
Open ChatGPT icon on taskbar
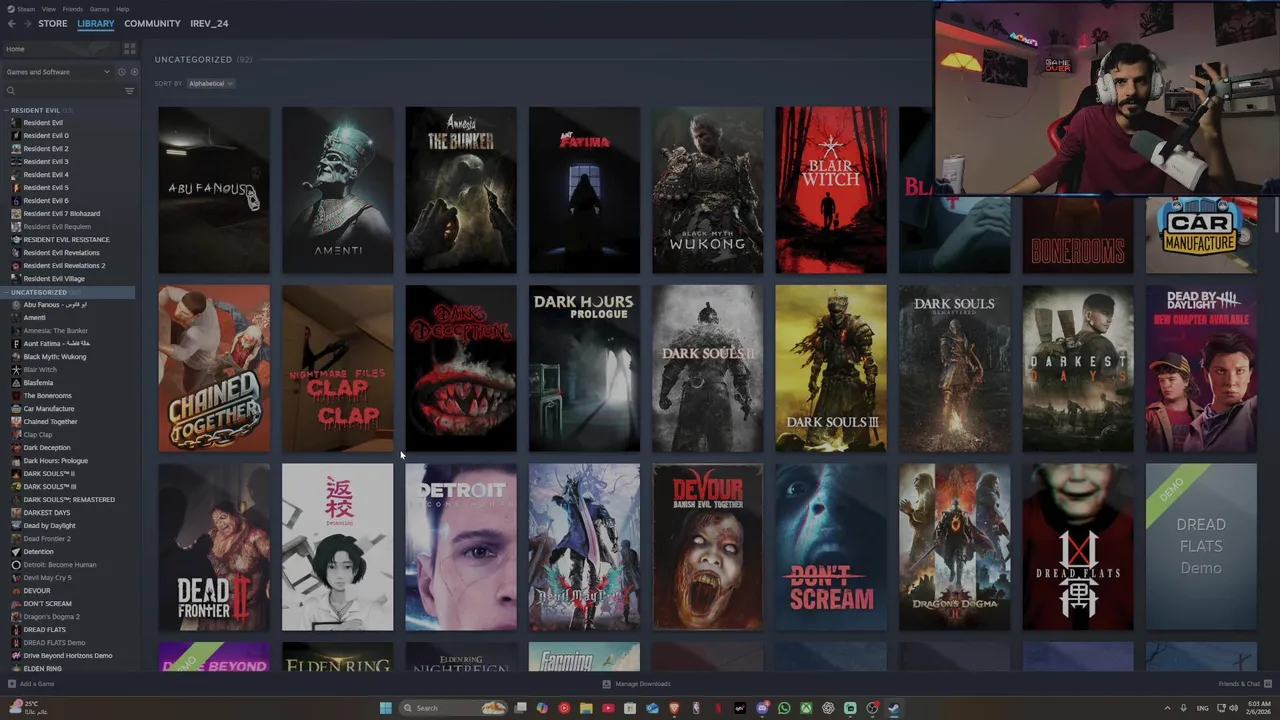pyautogui.click(x=828, y=708)
